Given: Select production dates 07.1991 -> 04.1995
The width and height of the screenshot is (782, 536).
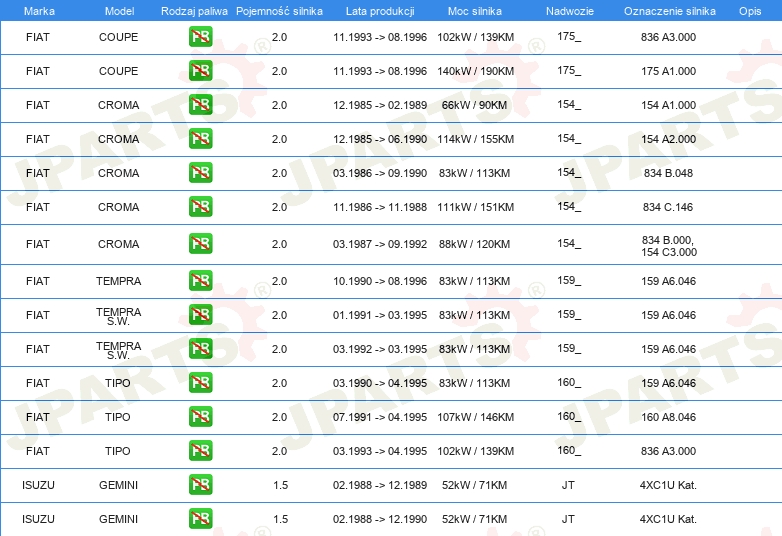Looking at the screenshot, I should [x=380, y=417].
